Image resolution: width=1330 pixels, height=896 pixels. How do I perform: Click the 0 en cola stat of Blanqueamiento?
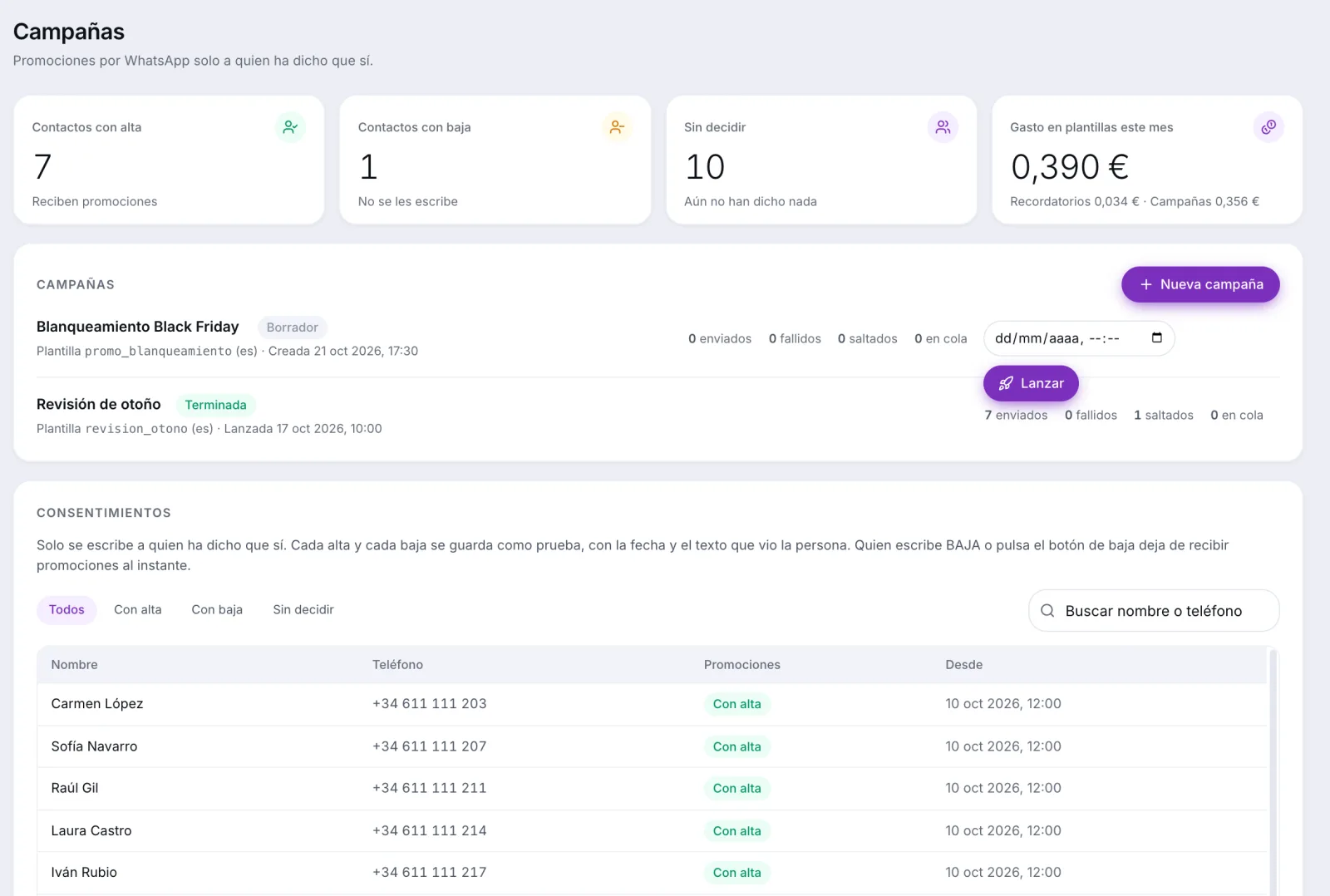tap(941, 338)
